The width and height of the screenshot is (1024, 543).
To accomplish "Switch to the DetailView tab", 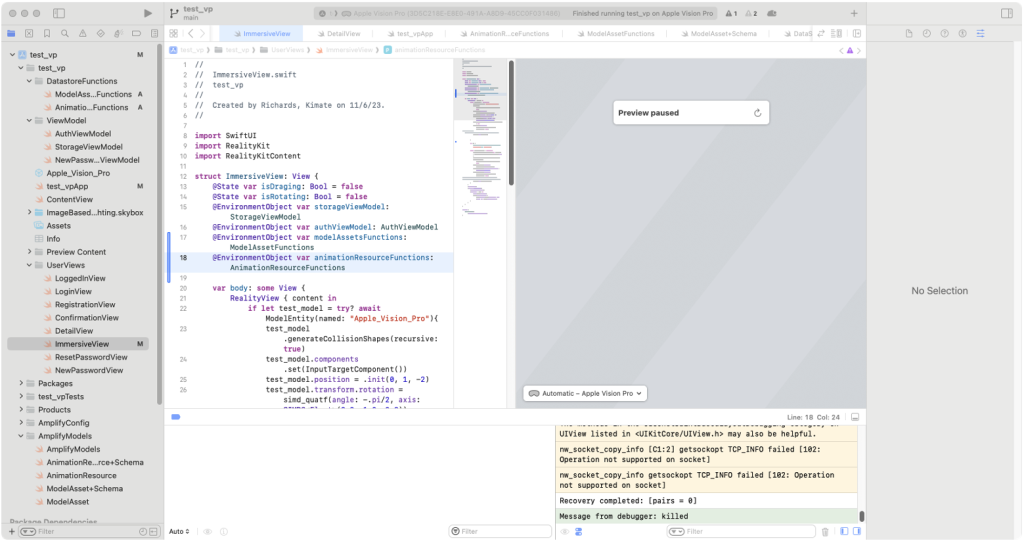I will (x=338, y=33).
